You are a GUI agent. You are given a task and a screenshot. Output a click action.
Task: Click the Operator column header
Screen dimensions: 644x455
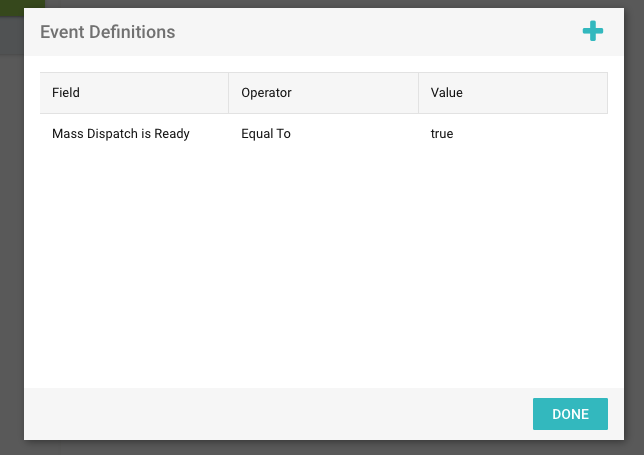click(x=266, y=93)
